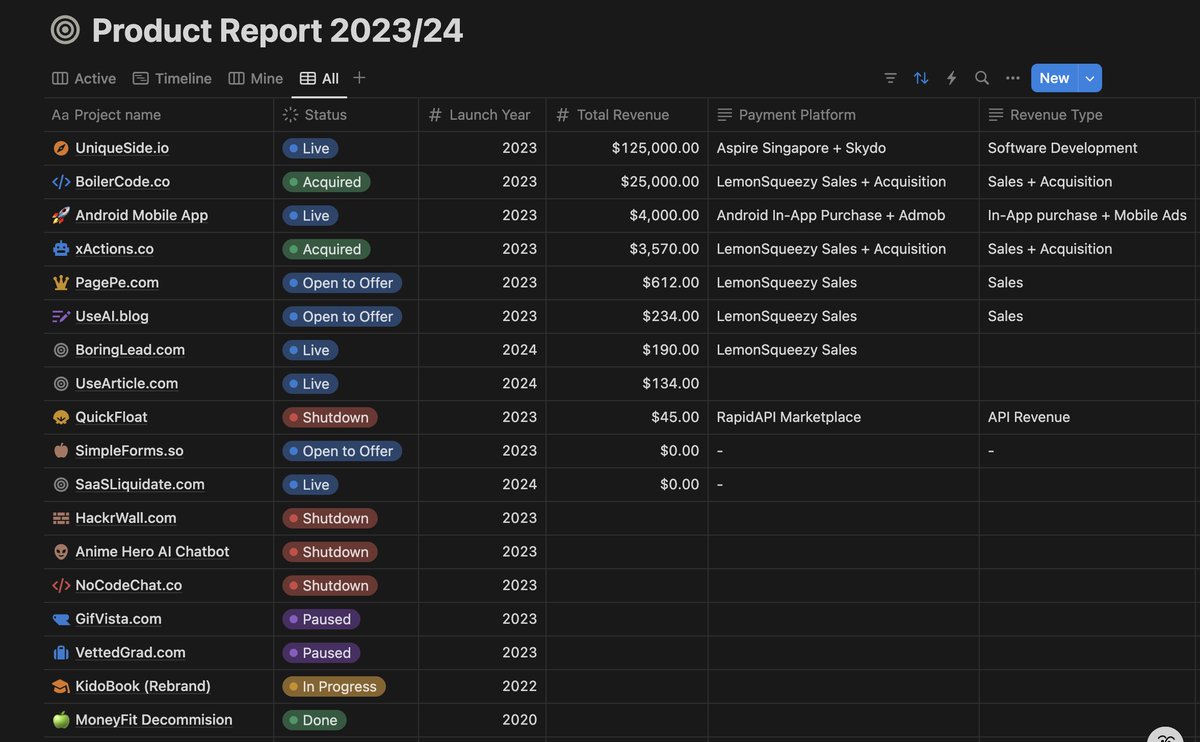Open the UniqueSide.io project page

pyautogui.click(x=122, y=148)
